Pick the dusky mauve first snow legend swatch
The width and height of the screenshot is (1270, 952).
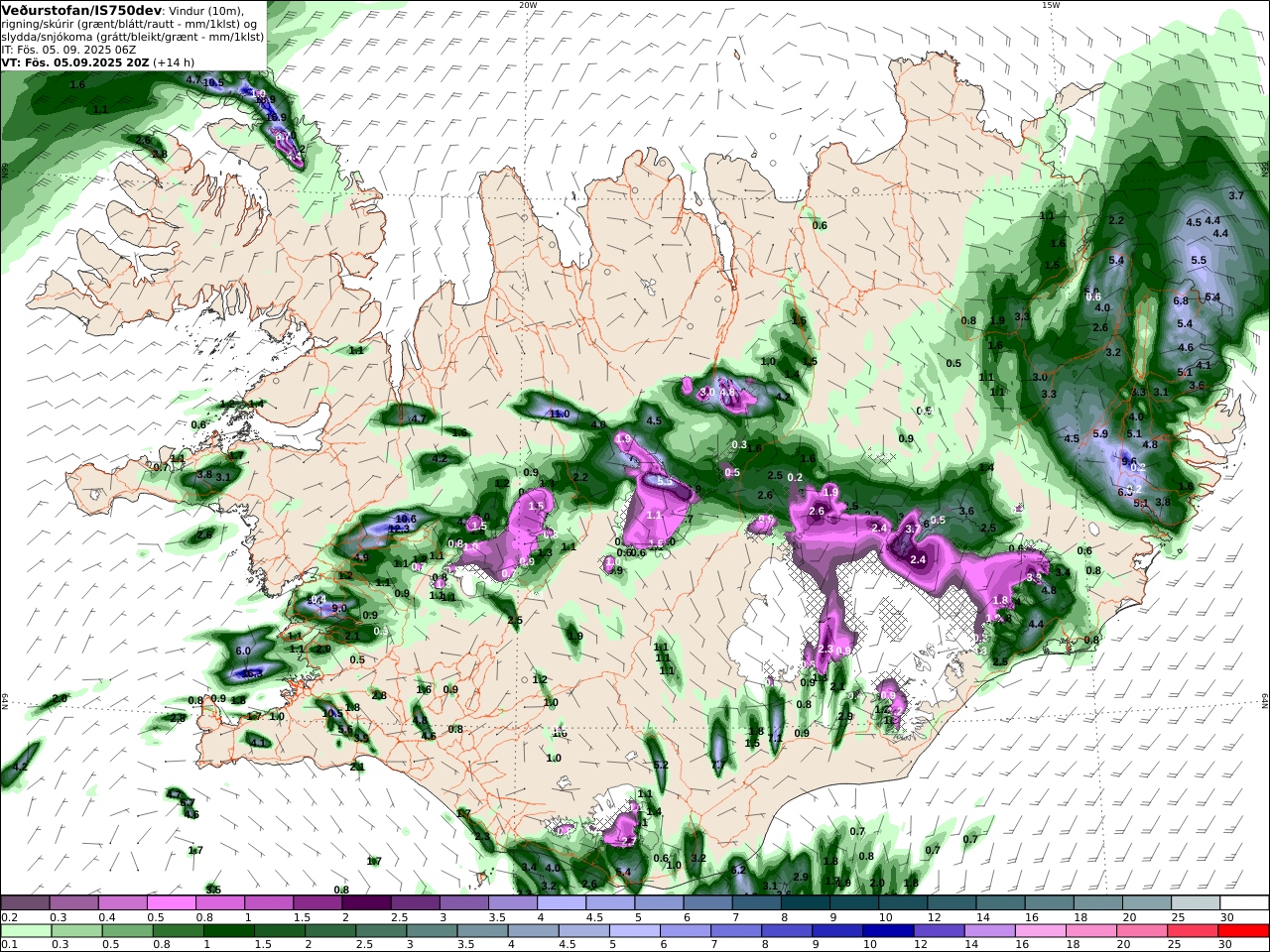click(25, 902)
